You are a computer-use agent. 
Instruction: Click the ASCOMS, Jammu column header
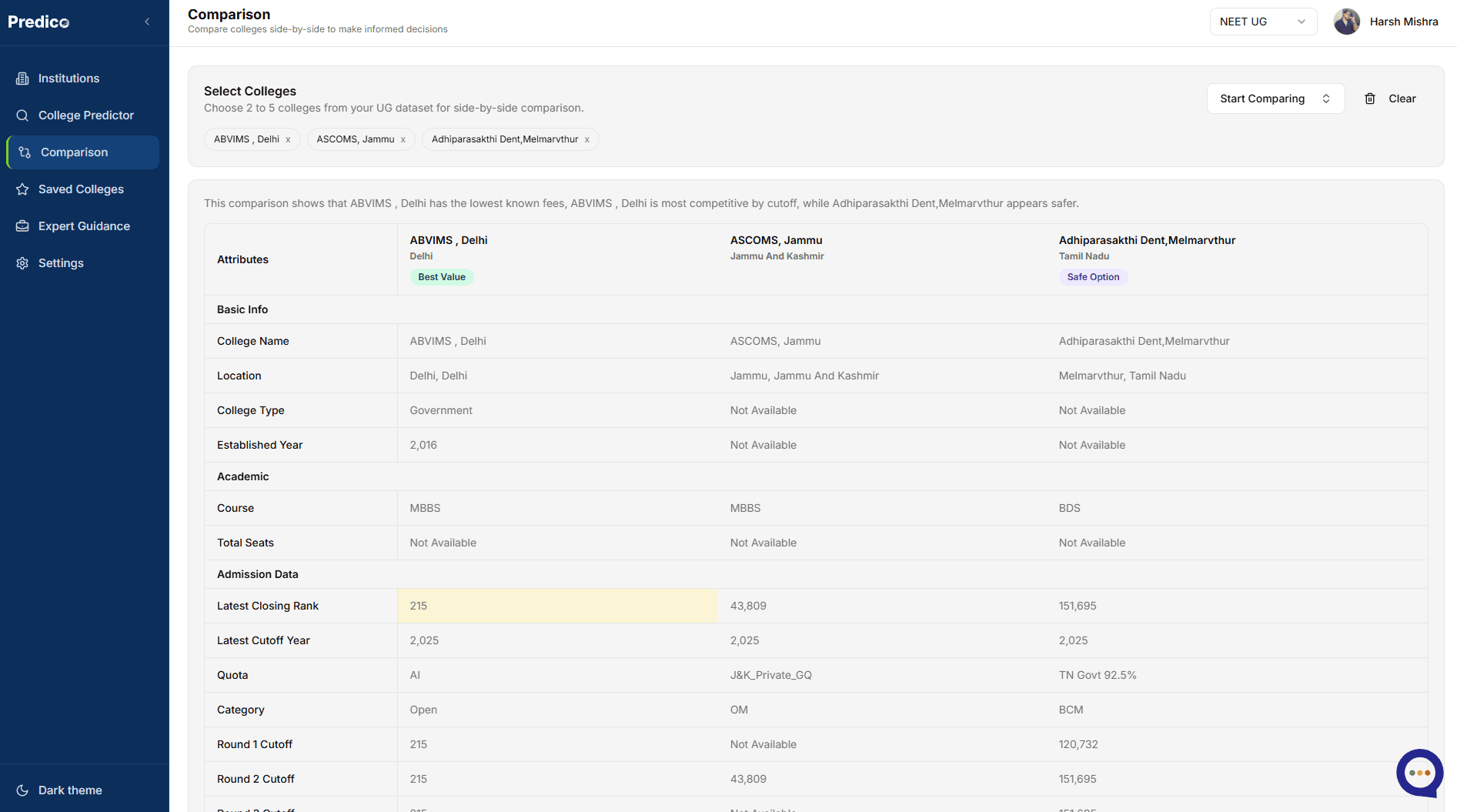tap(777, 240)
